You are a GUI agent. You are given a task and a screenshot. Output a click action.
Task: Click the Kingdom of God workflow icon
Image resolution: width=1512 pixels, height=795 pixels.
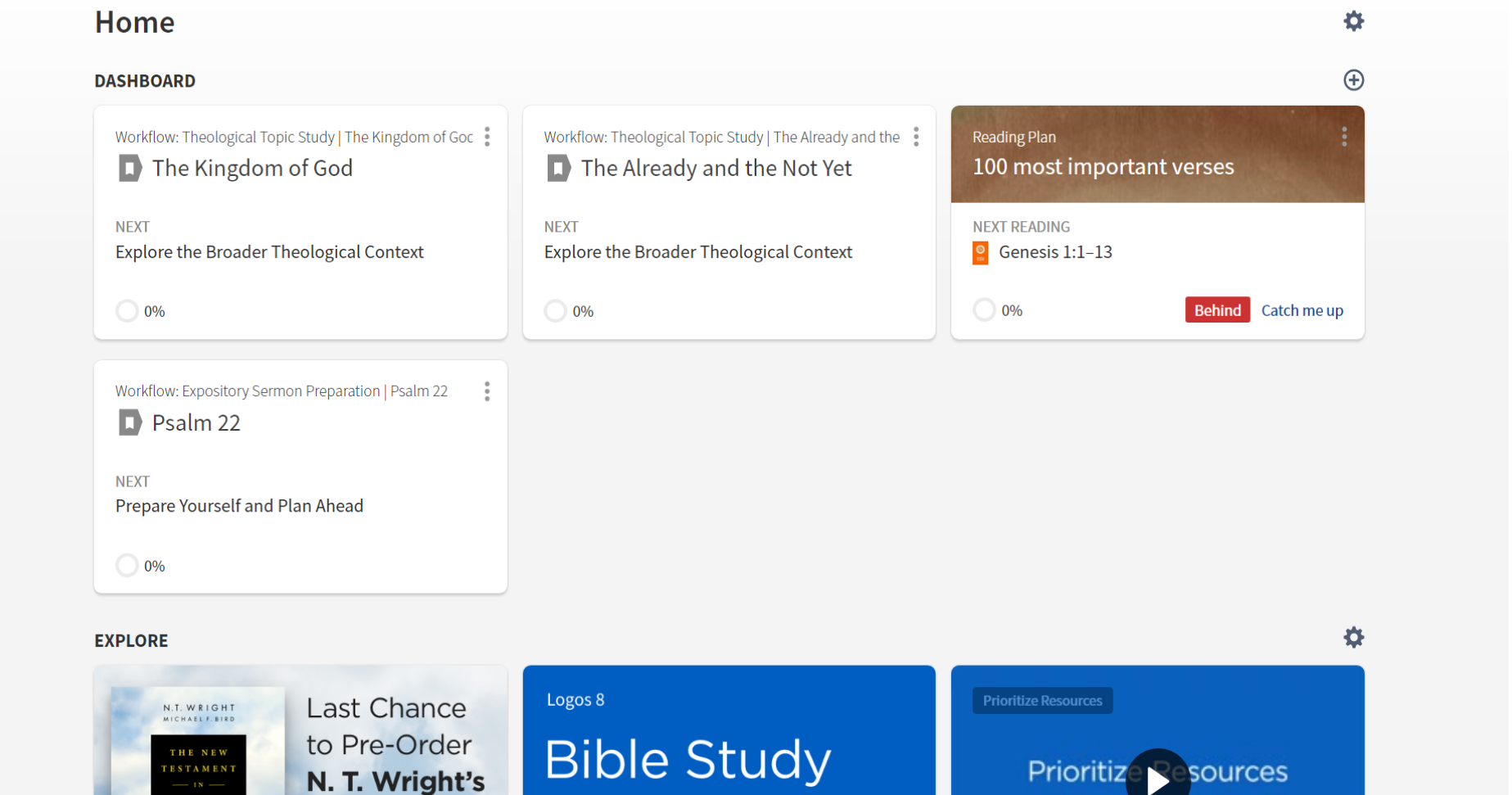coord(130,169)
